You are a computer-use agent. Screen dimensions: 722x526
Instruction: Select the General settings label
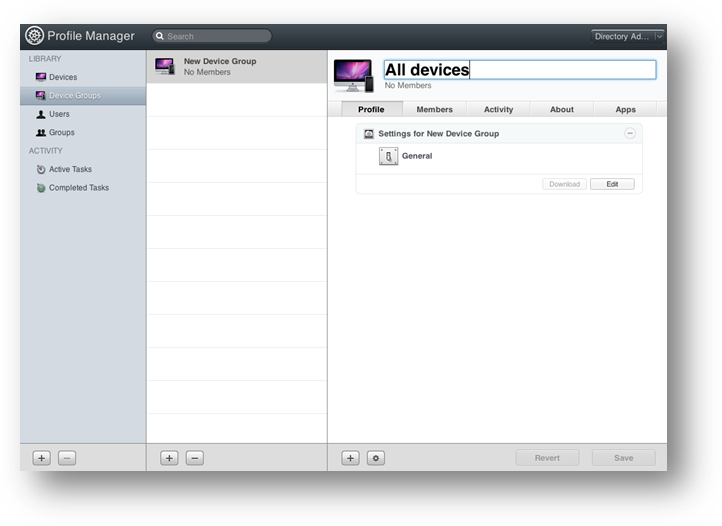pyautogui.click(x=417, y=156)
